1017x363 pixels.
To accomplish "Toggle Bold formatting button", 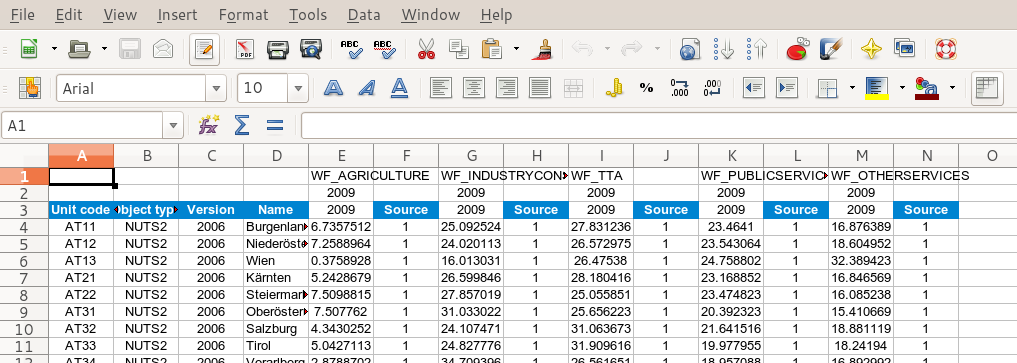I will tap(333, 88).
